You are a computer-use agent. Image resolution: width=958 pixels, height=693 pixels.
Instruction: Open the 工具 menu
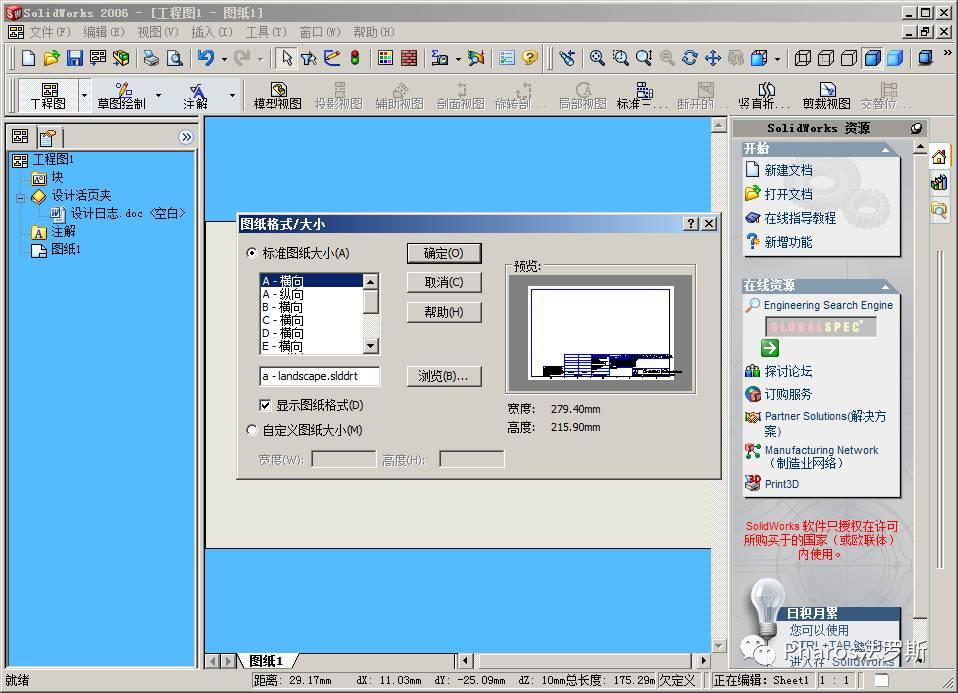click(266, 32)
